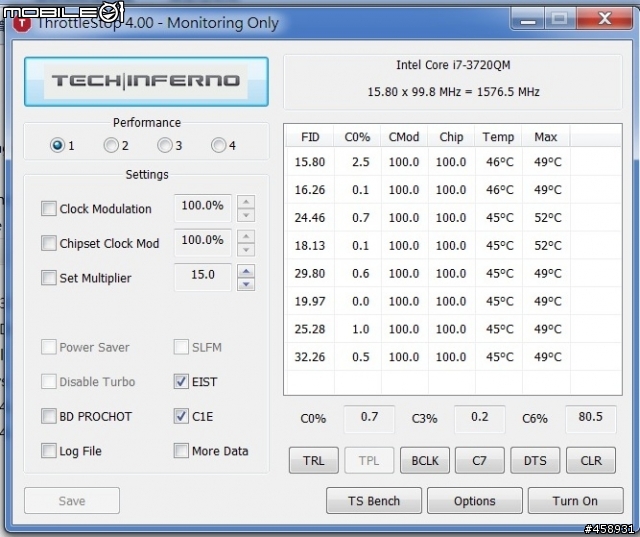The height and width of the screenshot is (537, 640).
Task: Select the table row with FID 29.80
Action: coord(453,273)
